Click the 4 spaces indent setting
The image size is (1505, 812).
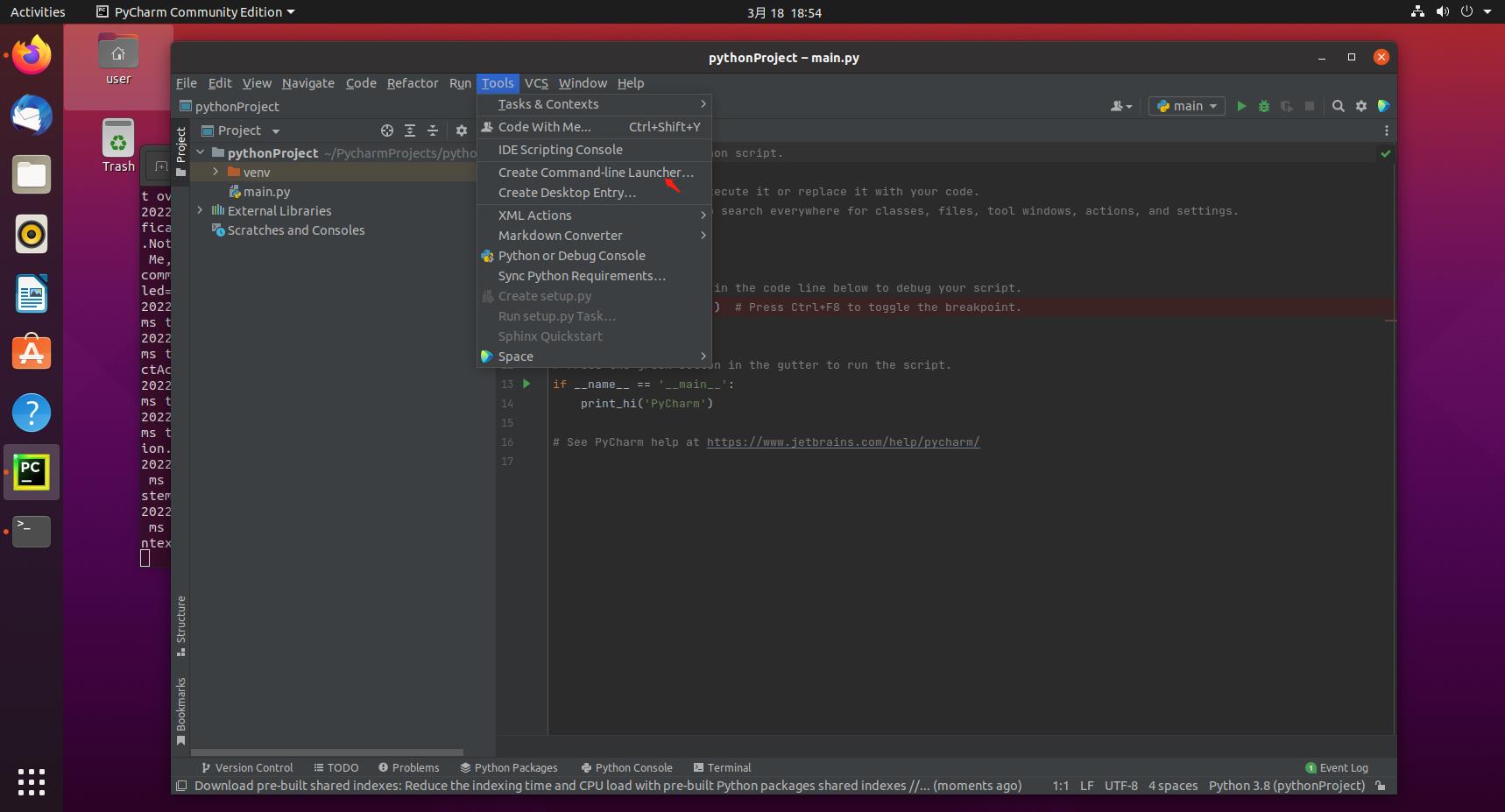1173,786
